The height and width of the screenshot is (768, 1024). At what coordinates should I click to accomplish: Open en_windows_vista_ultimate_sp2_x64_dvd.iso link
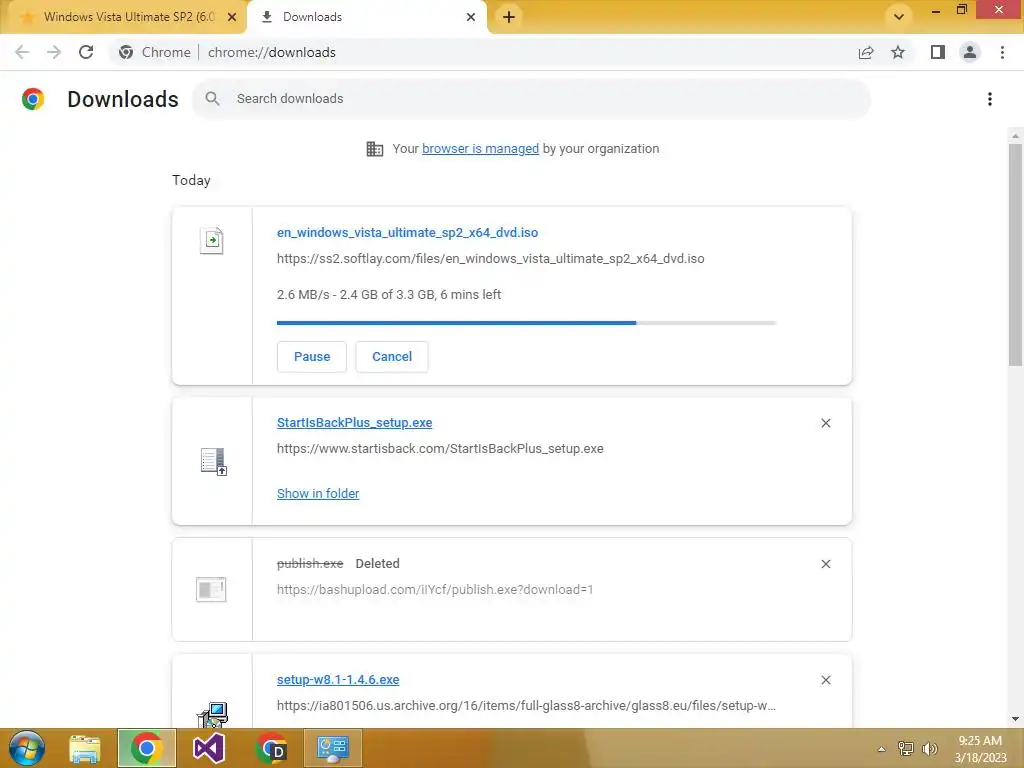[408, 232]
